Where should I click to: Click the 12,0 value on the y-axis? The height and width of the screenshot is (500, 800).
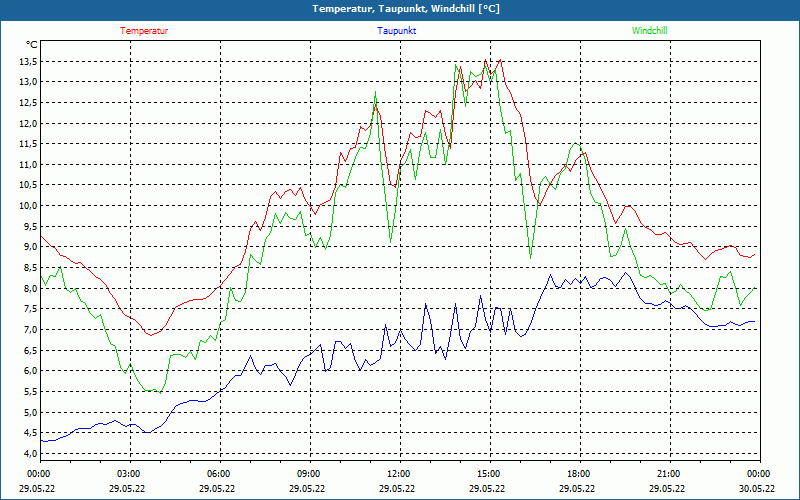click(28, 123)
